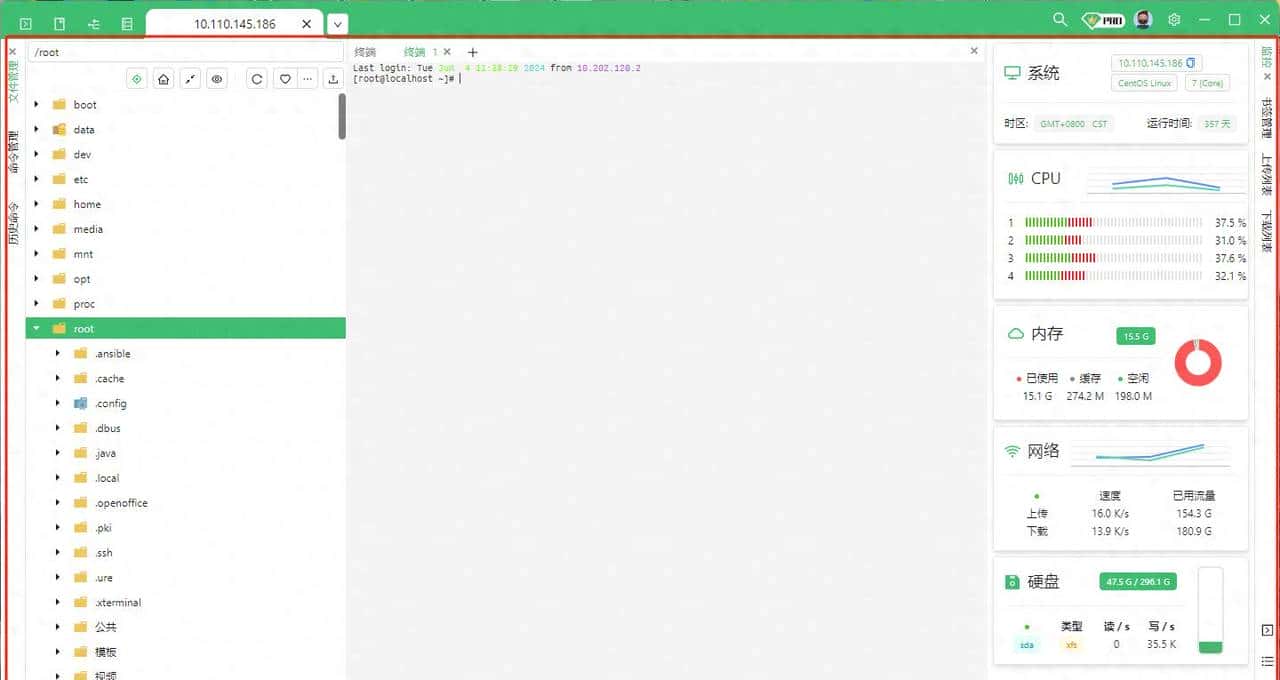Open the search magnifier in title bar
Viewport: 1280px width, 680px height.
coord(1060,20)
